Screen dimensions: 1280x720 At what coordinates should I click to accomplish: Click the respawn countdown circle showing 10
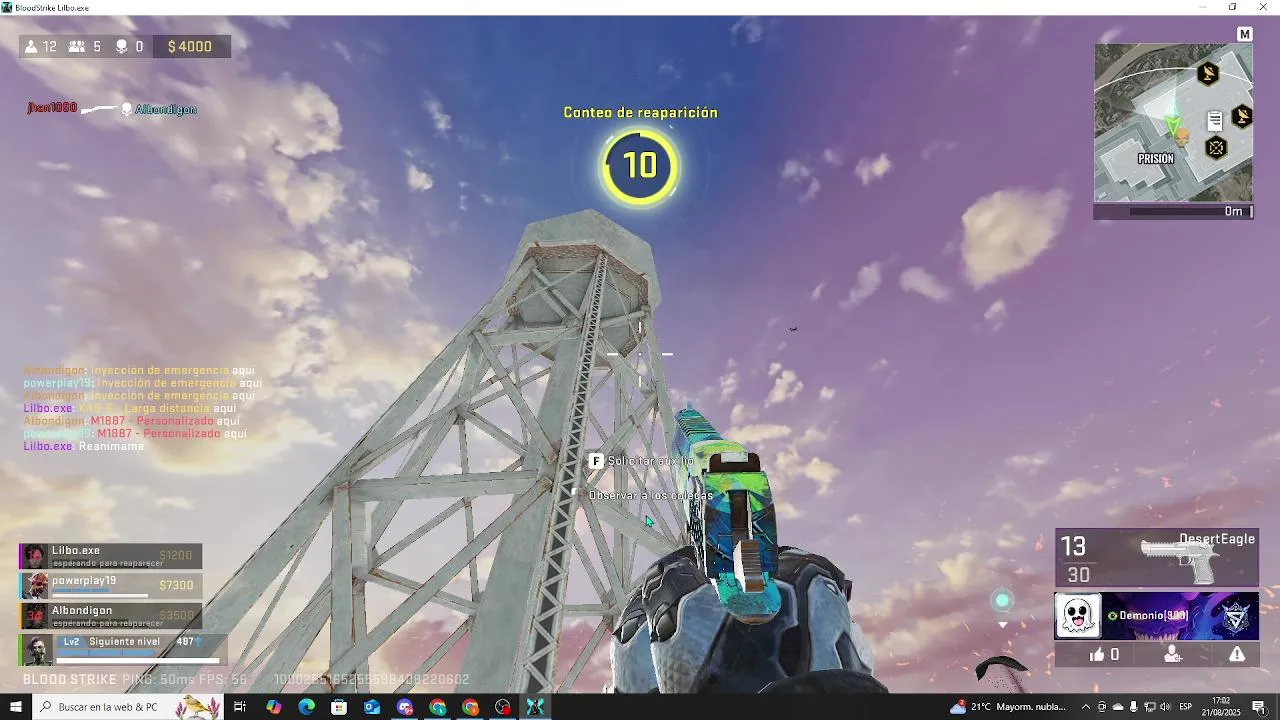coord(640,166)
